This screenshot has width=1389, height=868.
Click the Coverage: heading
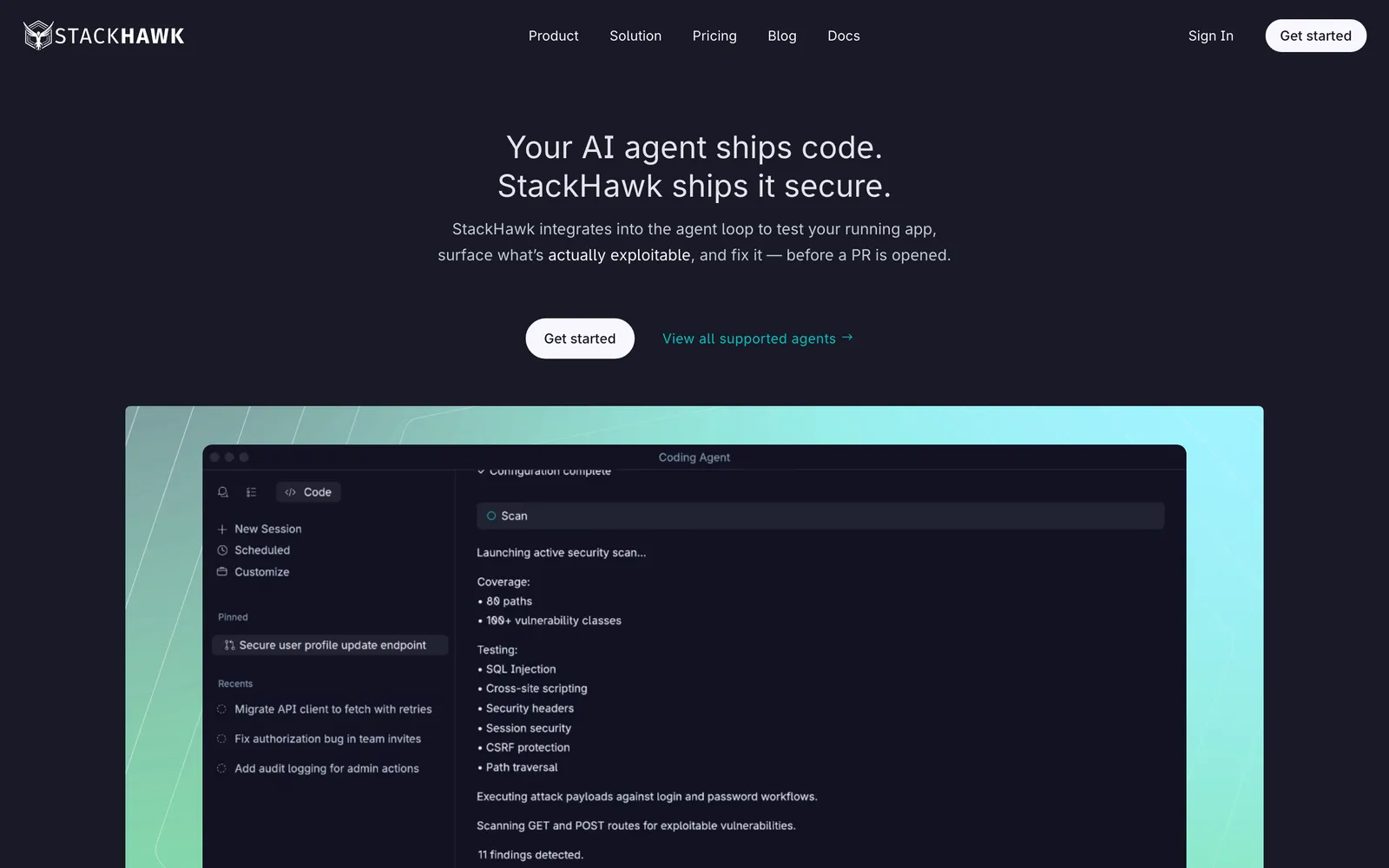504,582
